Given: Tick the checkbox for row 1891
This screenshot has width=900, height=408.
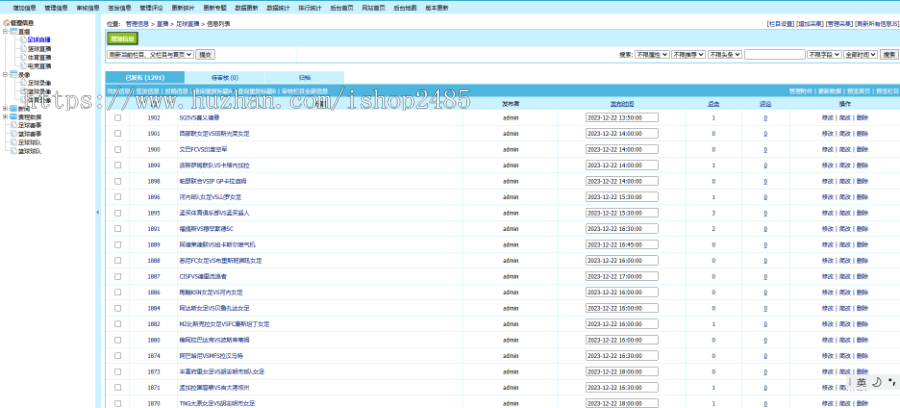Looking at the screenshot, I should (118, 228).
